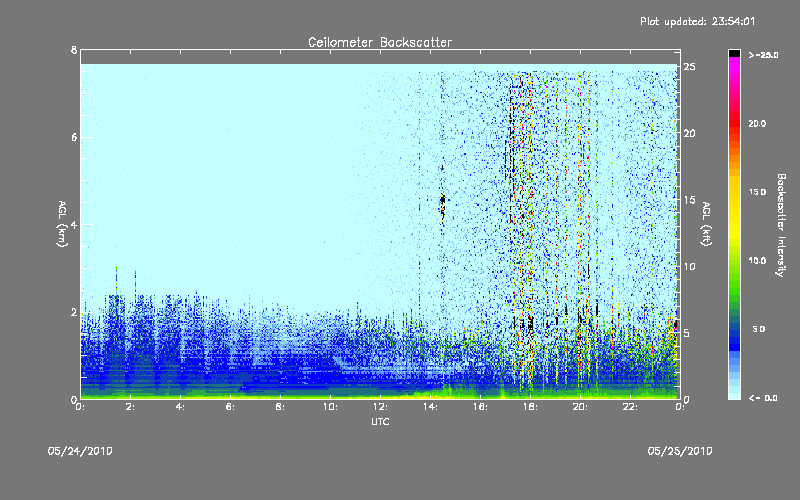This screenshot has height=500, width=800.
Task: Click the 25 kft tick label on right axis
Action: [689, 67]
